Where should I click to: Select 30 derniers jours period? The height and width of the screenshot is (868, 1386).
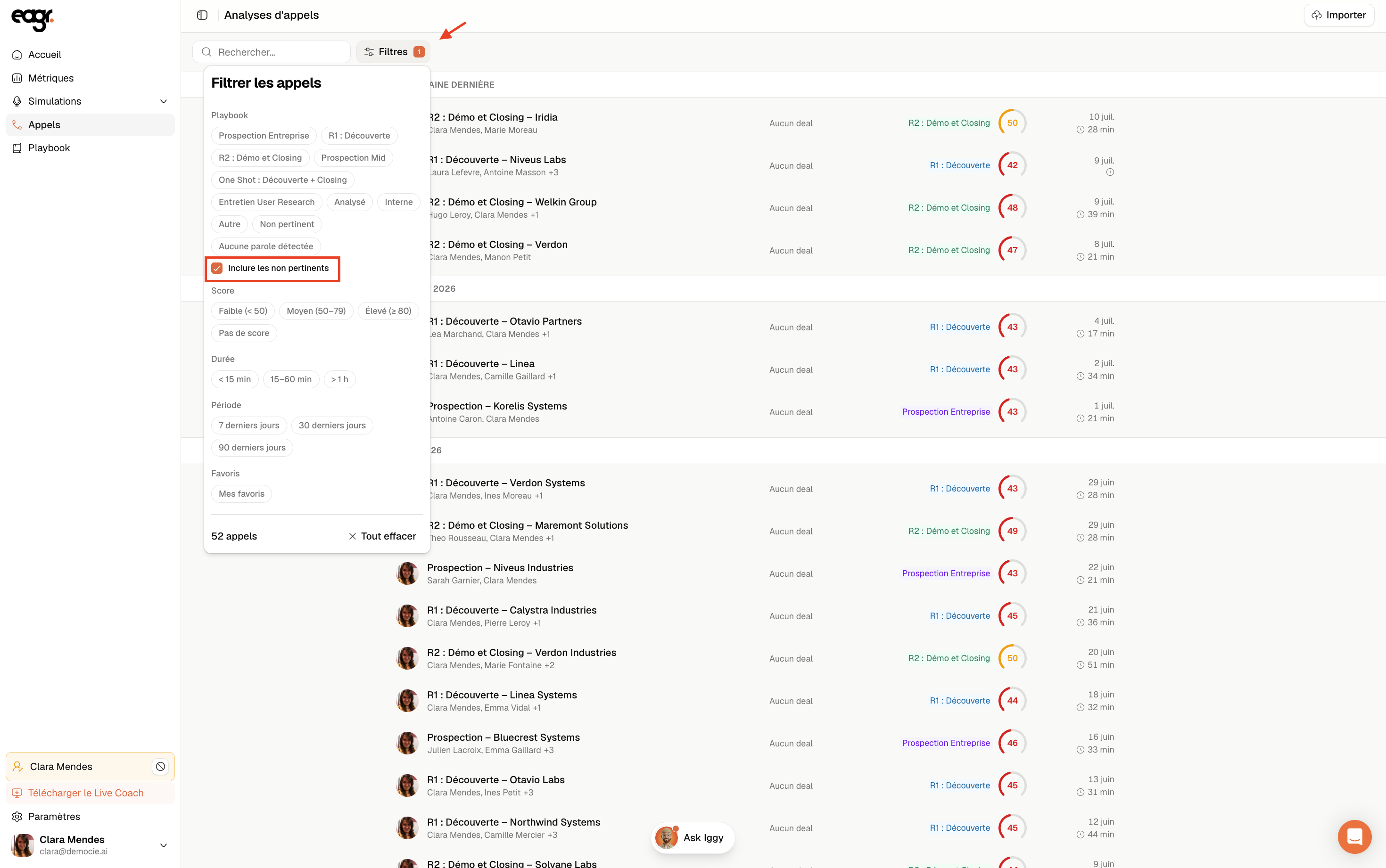[332, 426]
